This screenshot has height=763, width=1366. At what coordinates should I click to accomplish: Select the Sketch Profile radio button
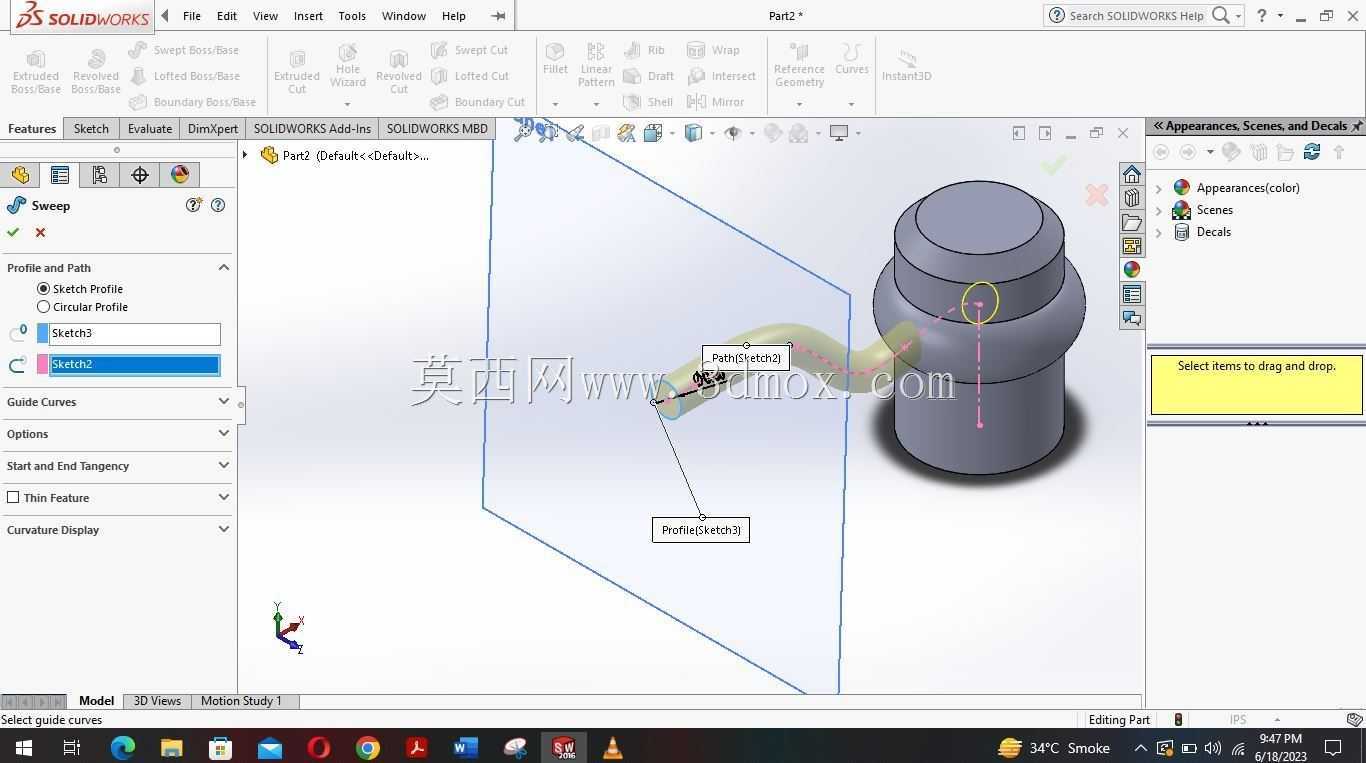coord(43,289)
